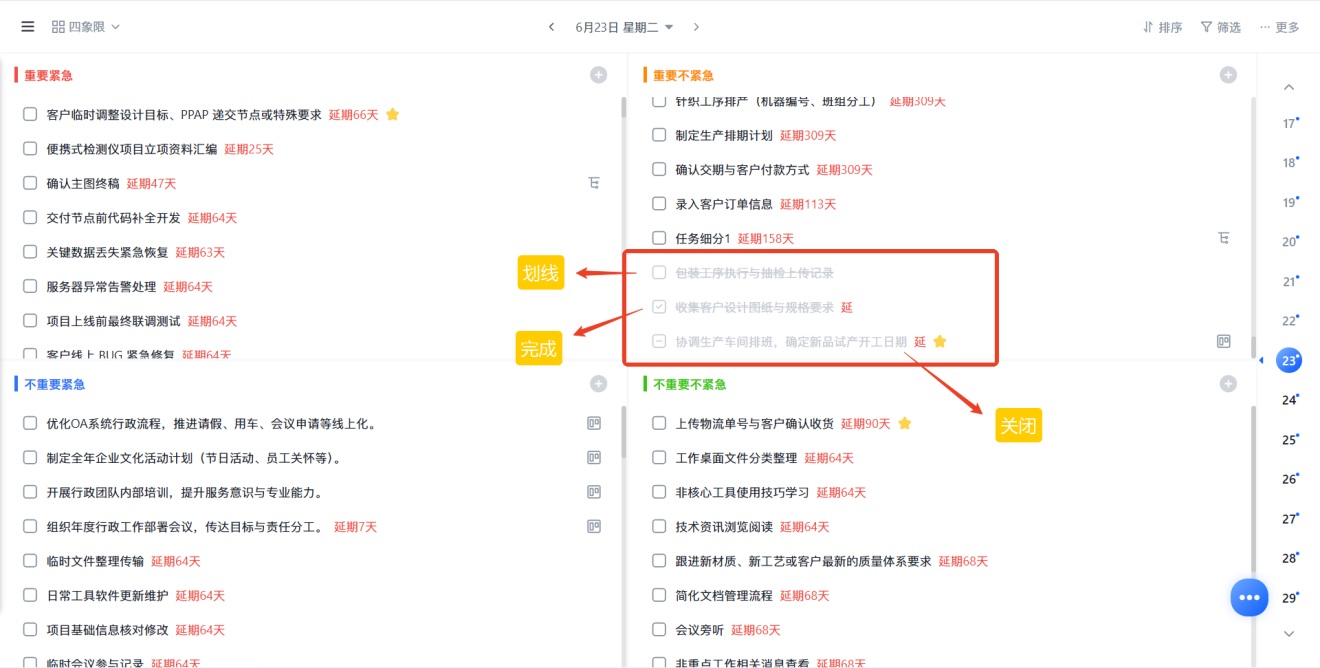1320x668 pixels.
Task: Check off 确认主图终稿 task
Action: coord(30,183)
